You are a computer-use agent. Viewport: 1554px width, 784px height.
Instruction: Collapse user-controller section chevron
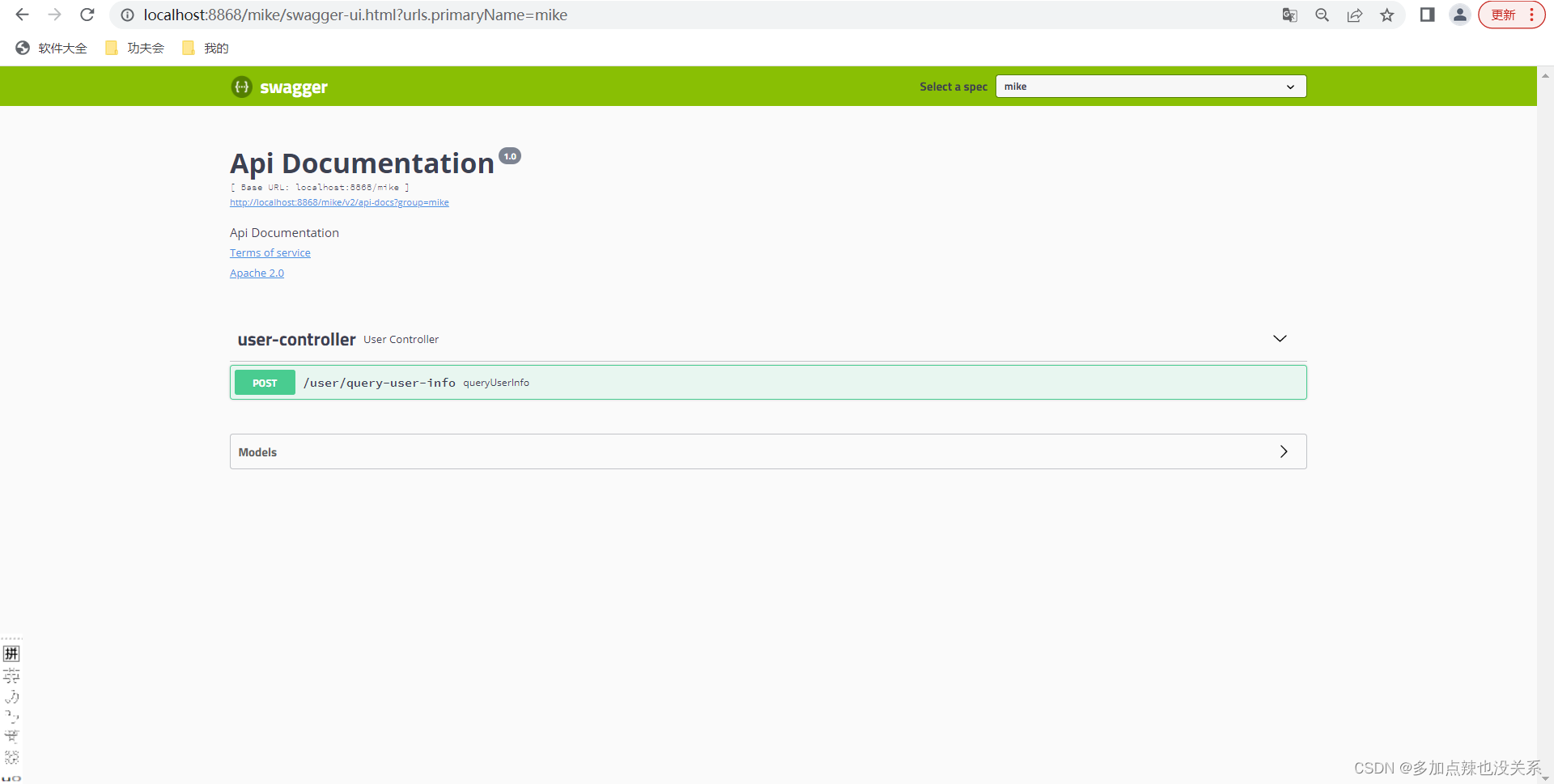(1280, 338)
